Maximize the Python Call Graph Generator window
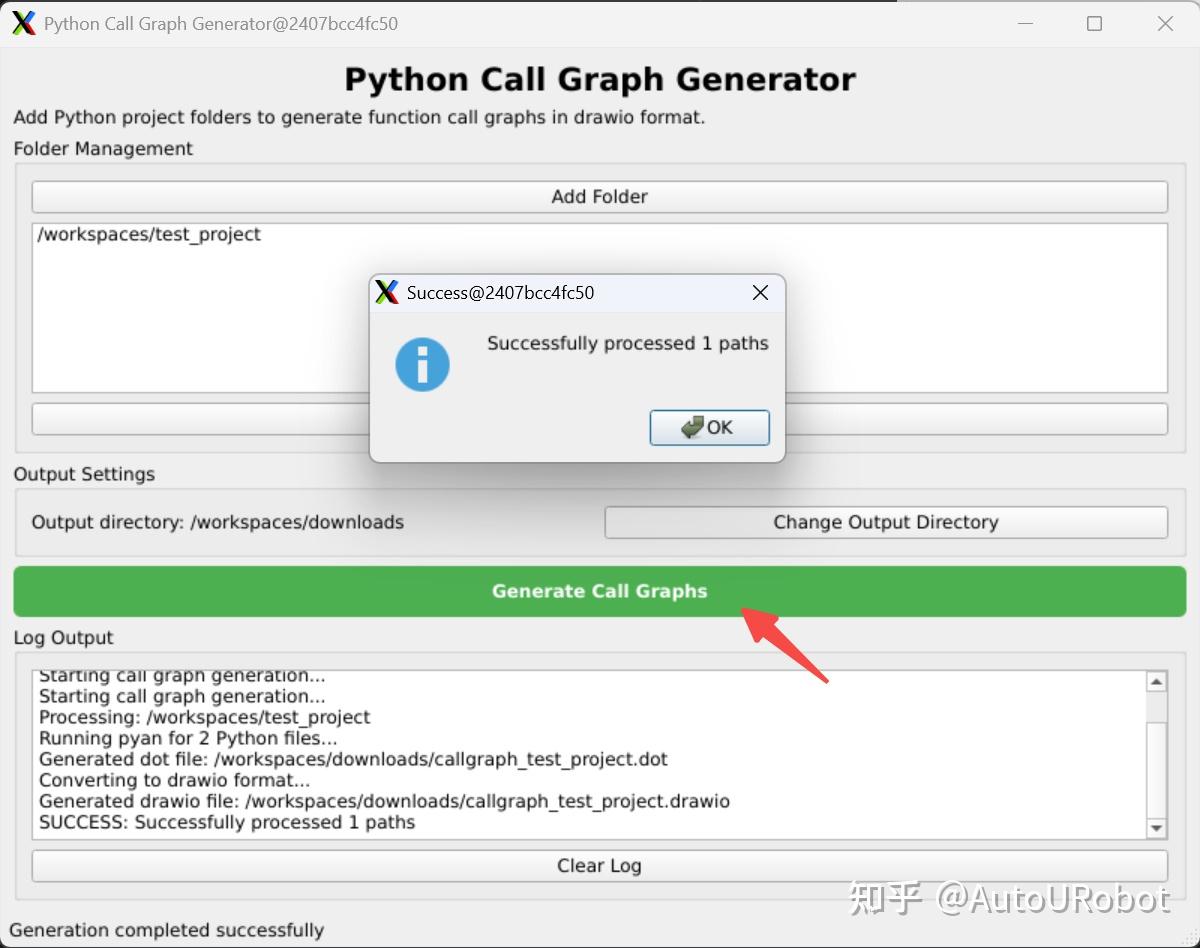 click(1094, 23)
